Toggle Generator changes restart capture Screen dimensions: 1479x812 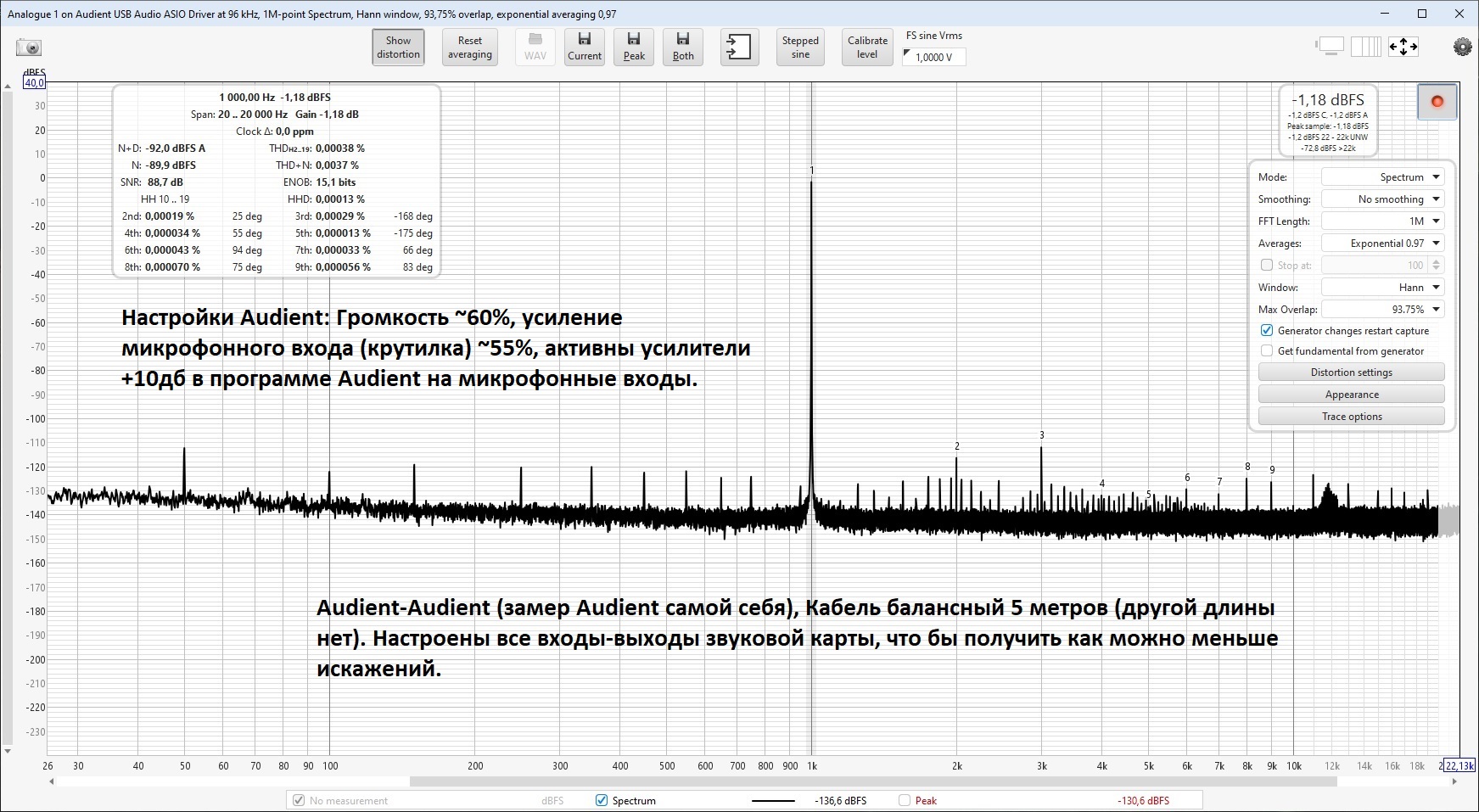pyautogui.click(x=1267, y=331)
